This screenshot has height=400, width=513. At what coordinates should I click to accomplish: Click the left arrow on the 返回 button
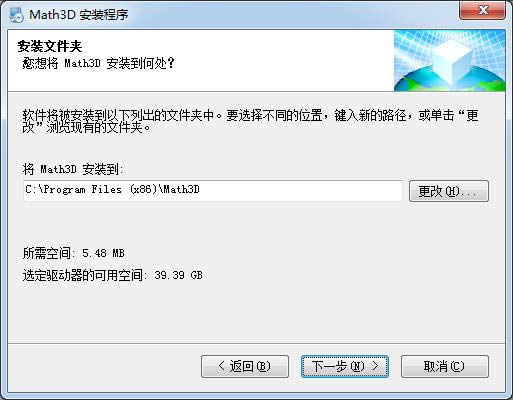pos(222,366)
